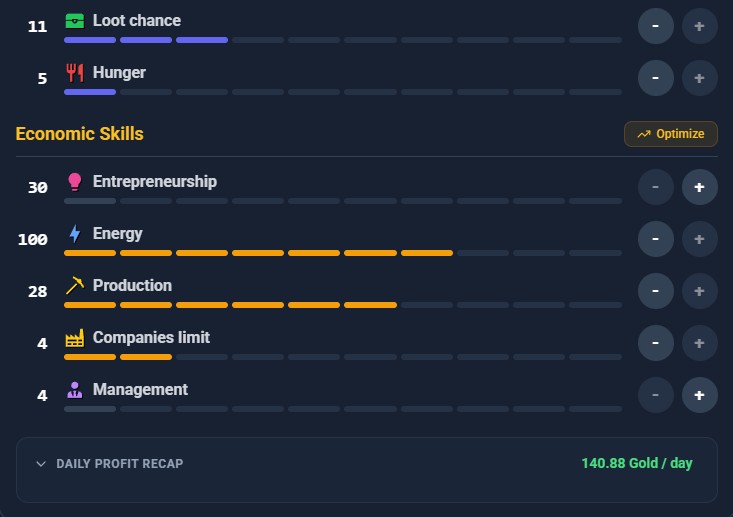Click the Production pickaxe icon
The height and width of the screenshot is (517, 733).
click(x=75, y=286)
